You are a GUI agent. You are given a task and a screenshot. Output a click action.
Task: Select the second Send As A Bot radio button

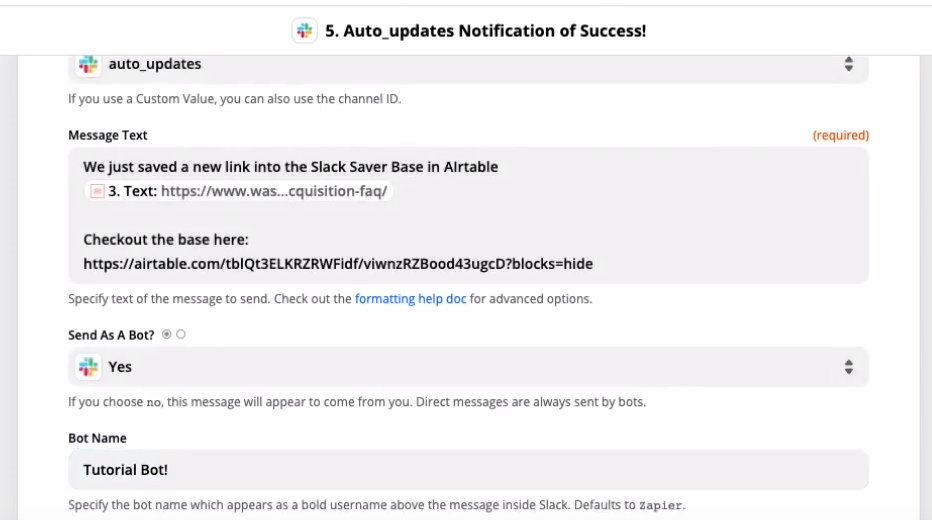click(181, 335)
